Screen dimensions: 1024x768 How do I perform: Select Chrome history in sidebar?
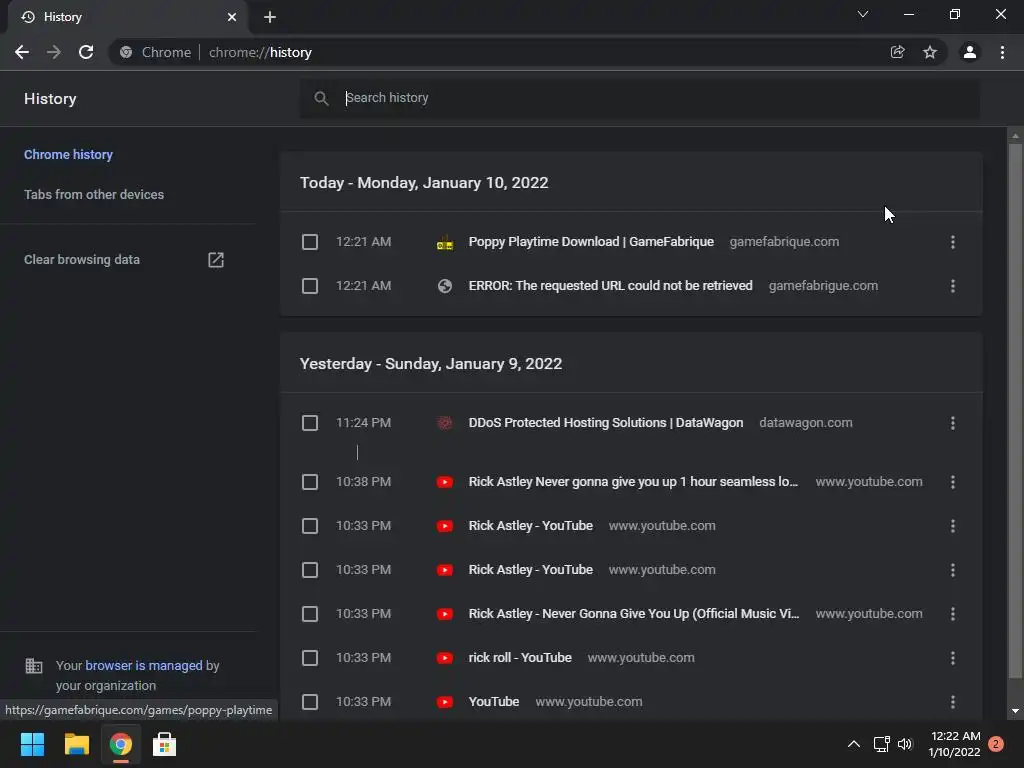coord(68,155)
